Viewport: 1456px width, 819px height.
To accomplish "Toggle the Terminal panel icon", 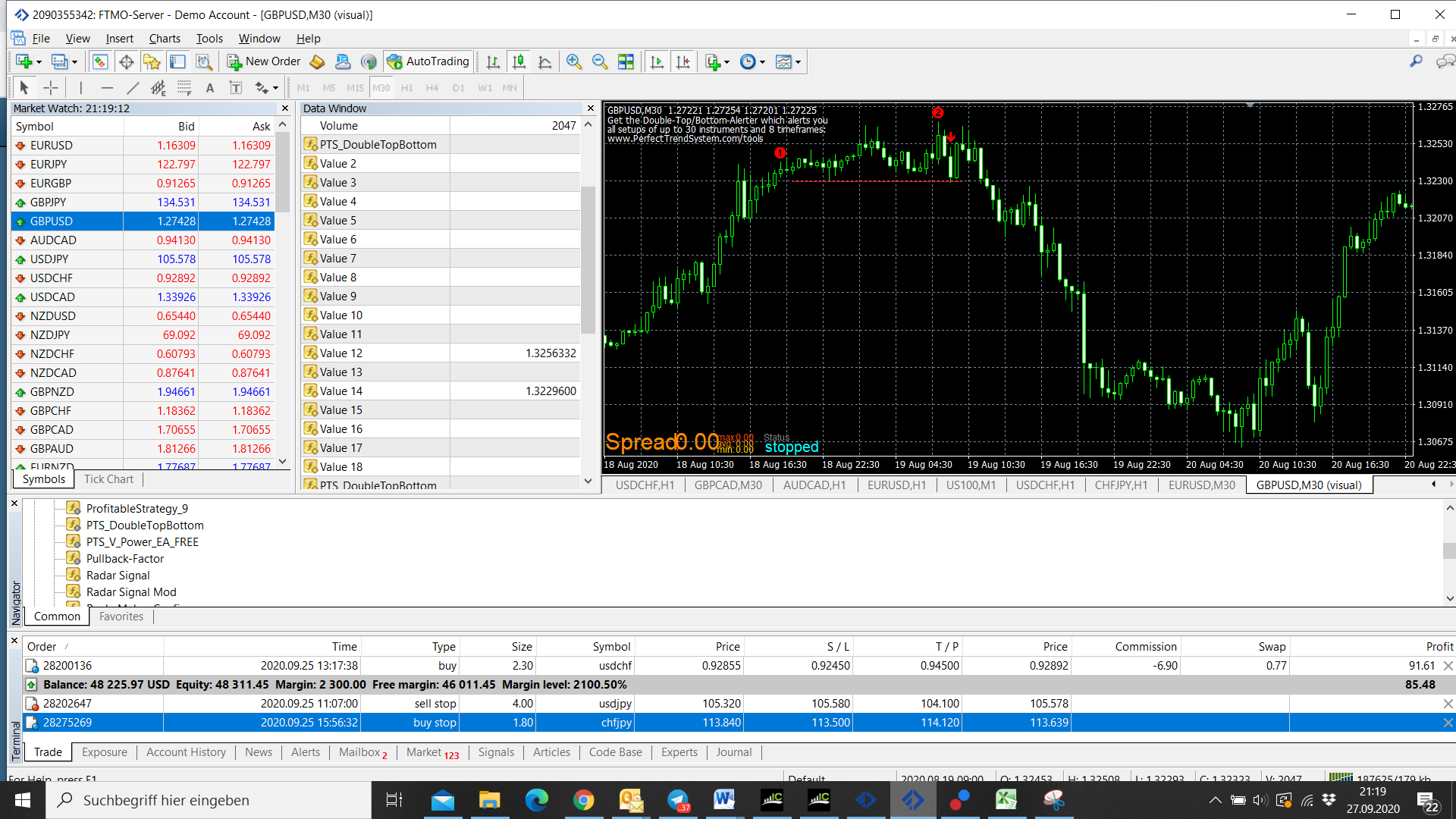I will point(177,62).
